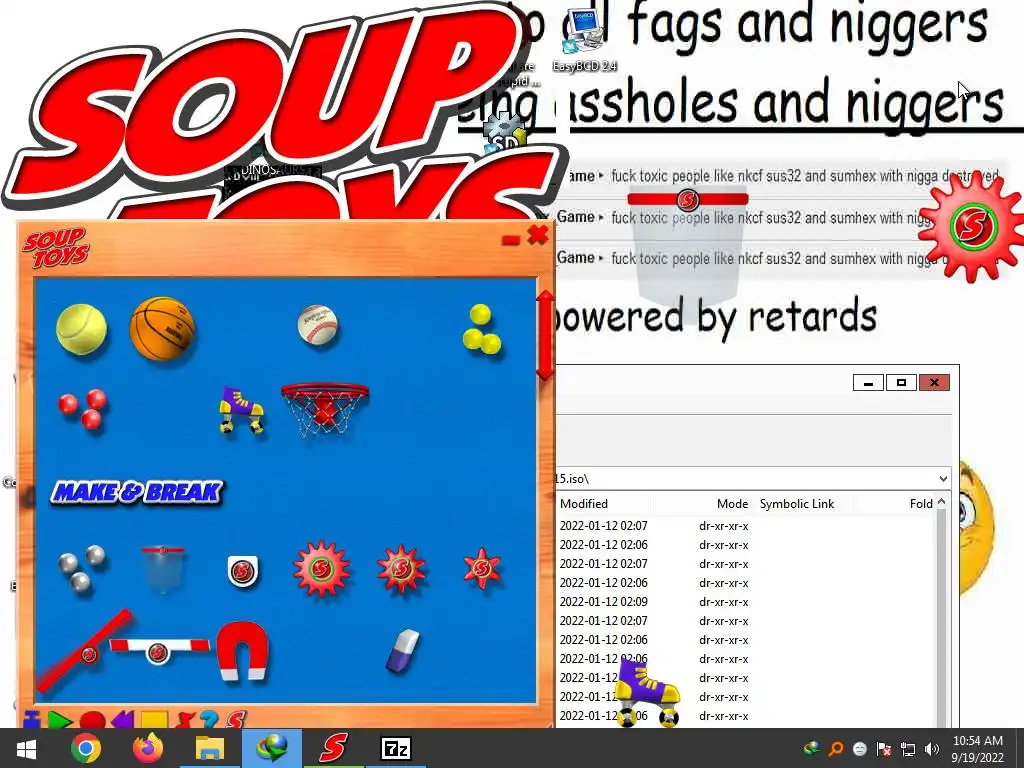Click the gray face tray icon
Viewport: 1024px width, 768px height.
[860, 749]
